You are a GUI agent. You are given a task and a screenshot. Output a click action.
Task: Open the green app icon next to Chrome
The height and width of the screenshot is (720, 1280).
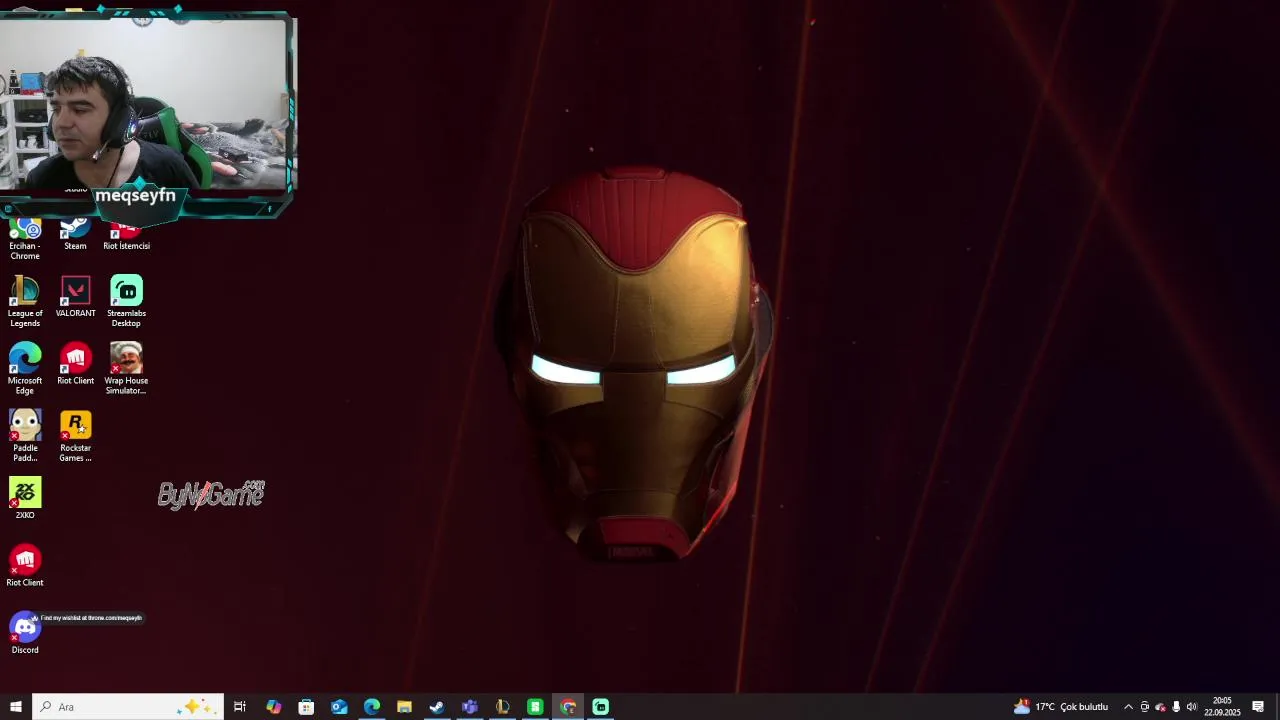pyautogui.click(x=535, y=707)
